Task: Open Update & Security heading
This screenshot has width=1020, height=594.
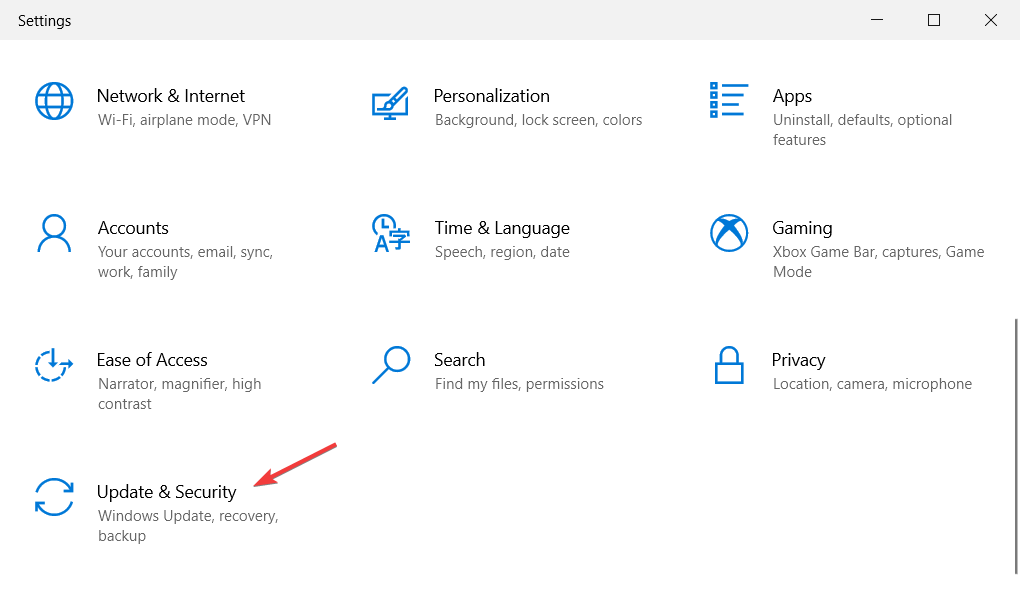Action: 166,492
